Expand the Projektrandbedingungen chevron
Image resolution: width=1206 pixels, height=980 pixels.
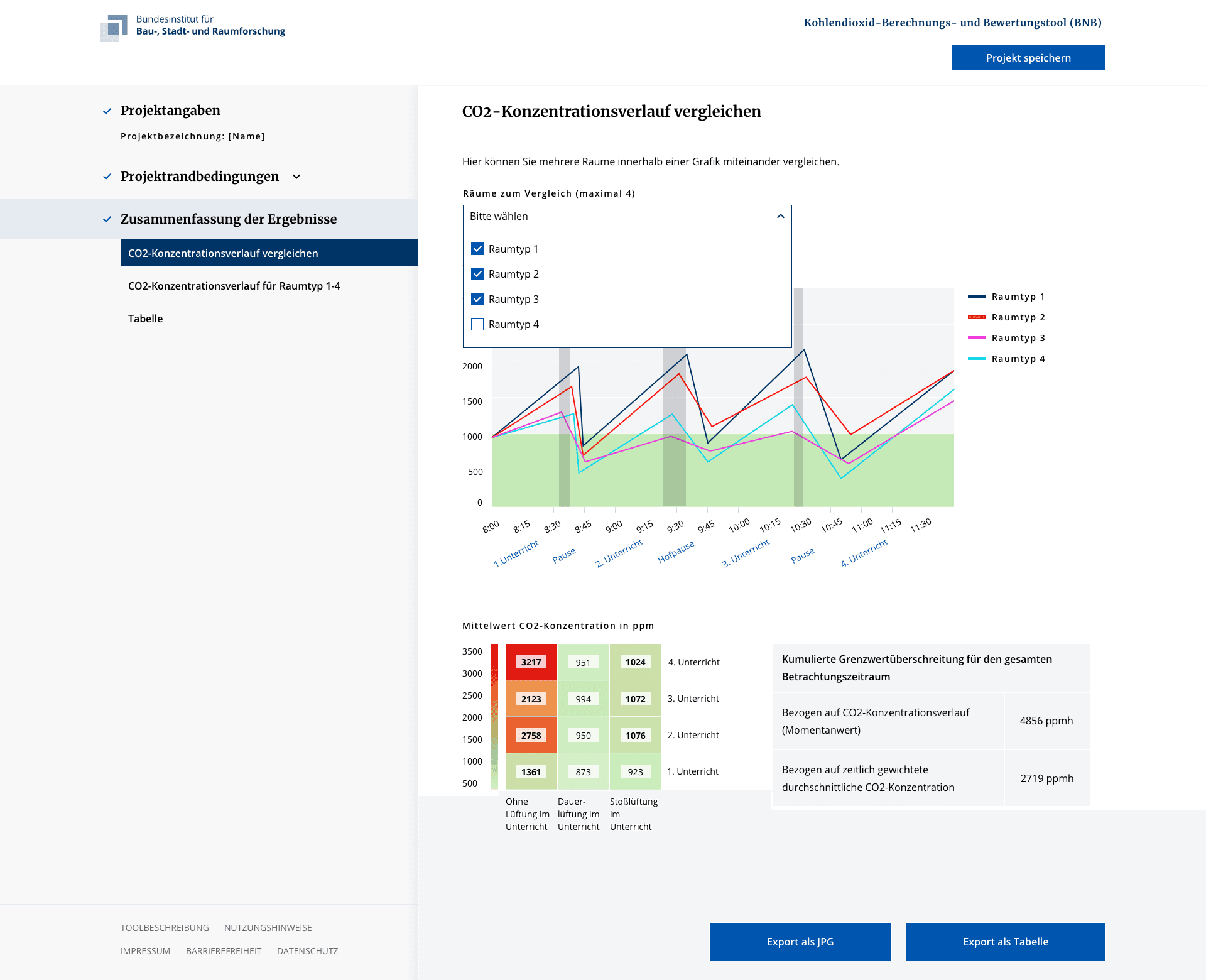(x=296, y=177)
